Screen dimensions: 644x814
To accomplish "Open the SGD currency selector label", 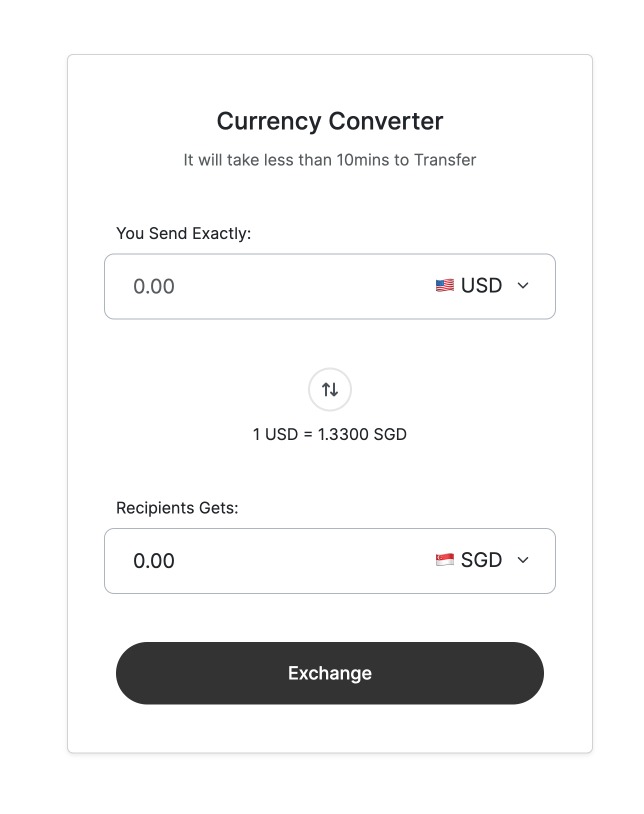I will coord(481,560).
